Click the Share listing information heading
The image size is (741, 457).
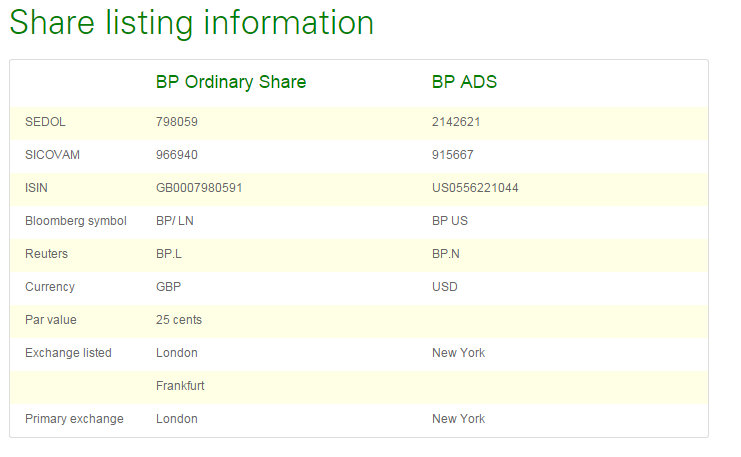click(x=192, y=23)
